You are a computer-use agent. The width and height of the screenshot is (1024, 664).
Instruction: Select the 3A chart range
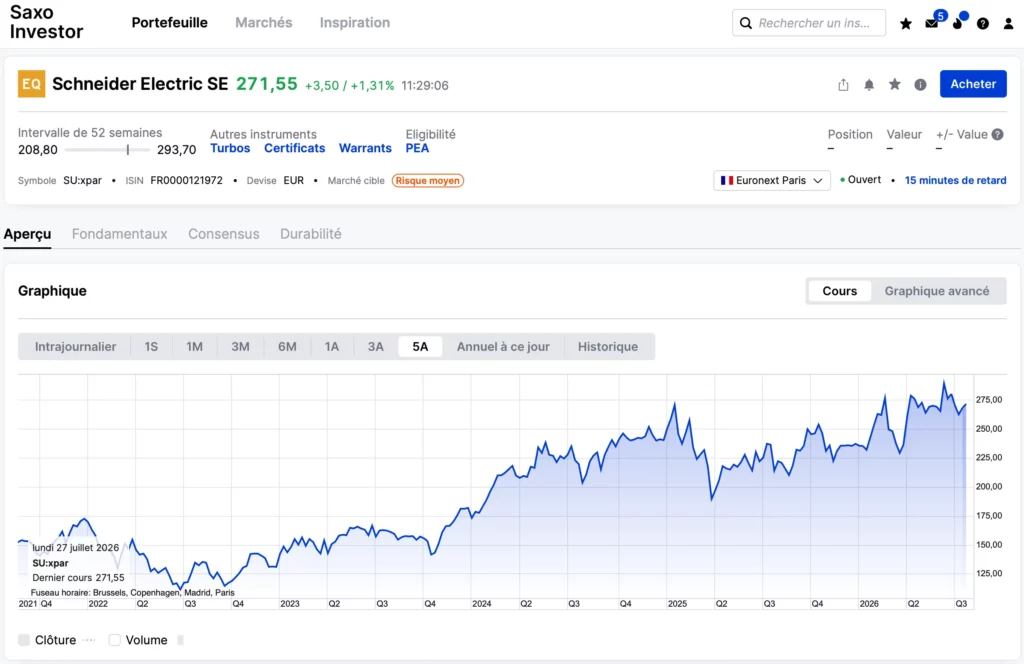pyautogui.click(x=376, y=347)
